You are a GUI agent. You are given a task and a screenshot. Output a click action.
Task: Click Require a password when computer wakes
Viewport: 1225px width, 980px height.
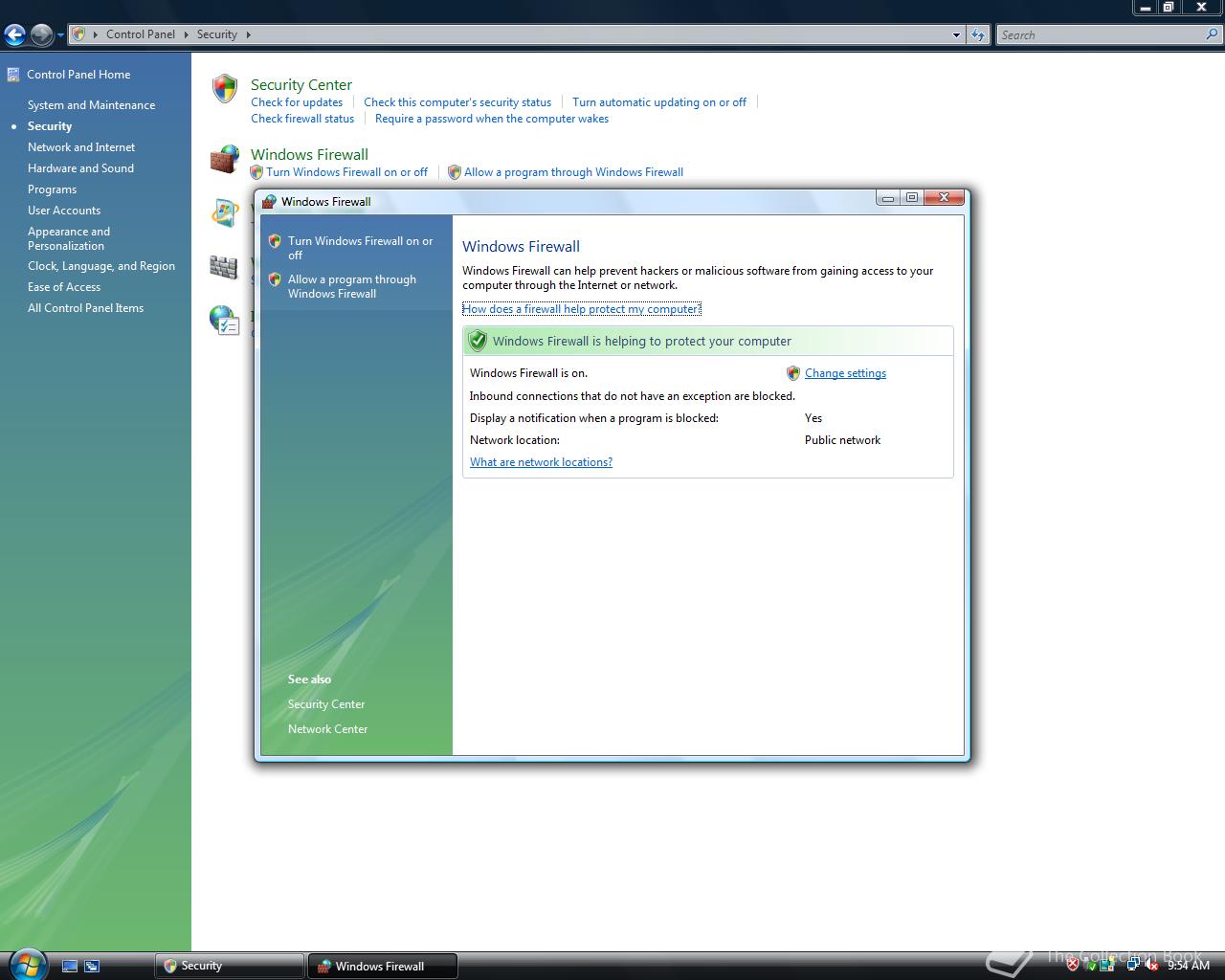point(492,119)
